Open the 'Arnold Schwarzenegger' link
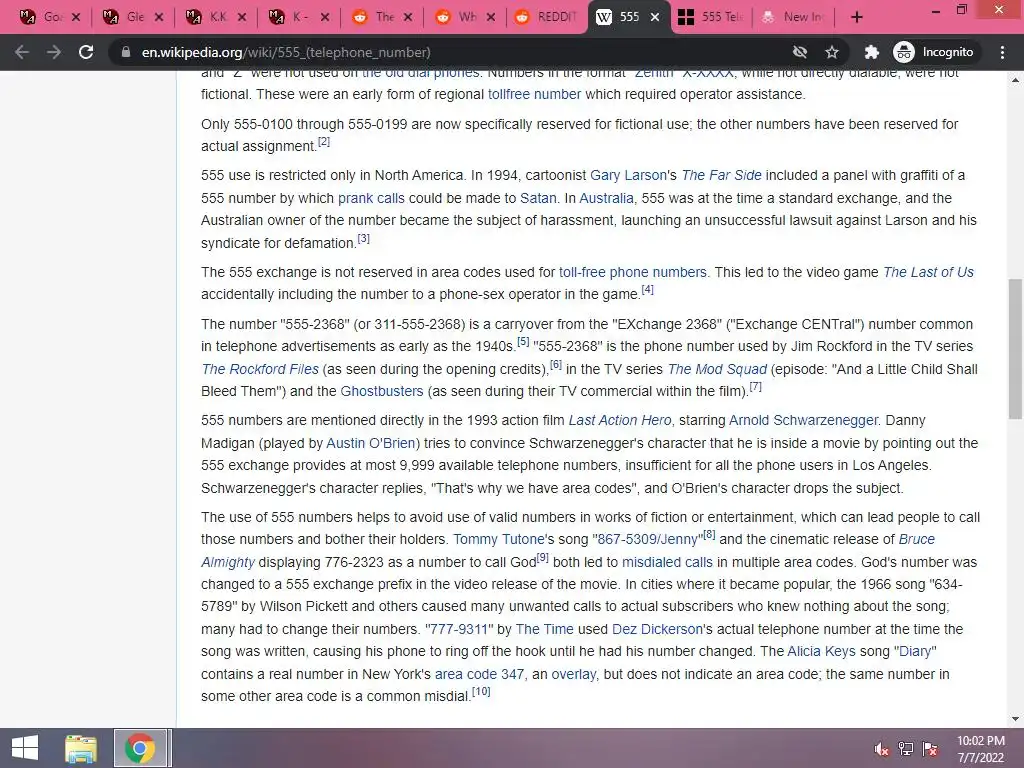 click(x=804, y=421)
